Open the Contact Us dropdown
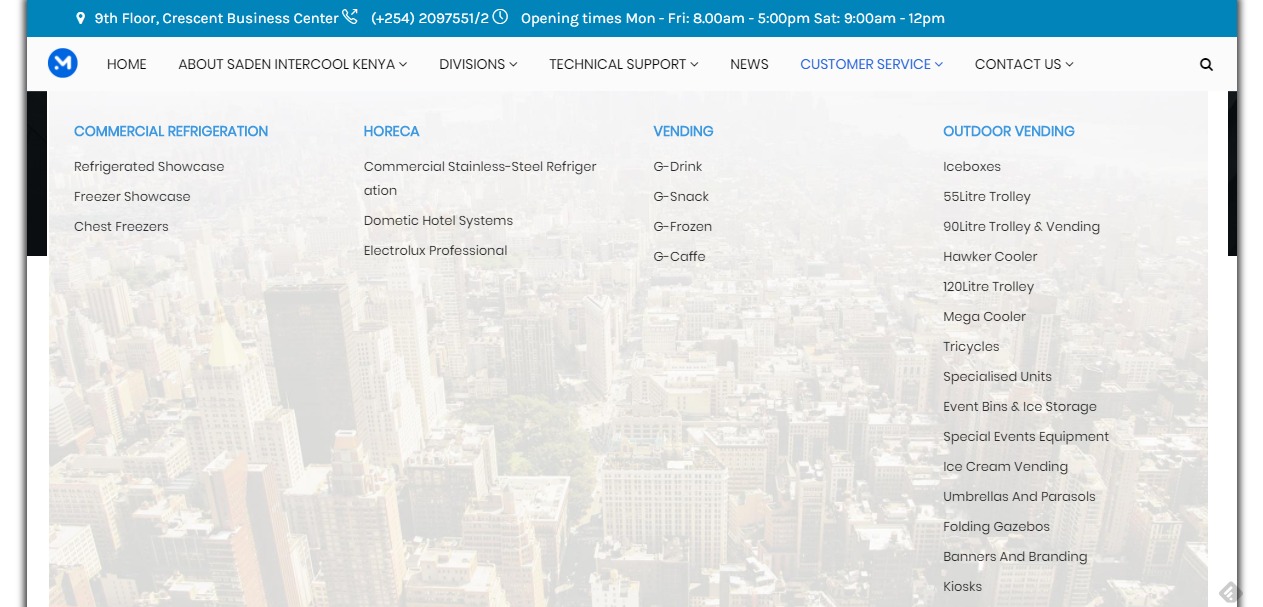This screenshot has height=607, width=1263. click(x=1023, y=64)
